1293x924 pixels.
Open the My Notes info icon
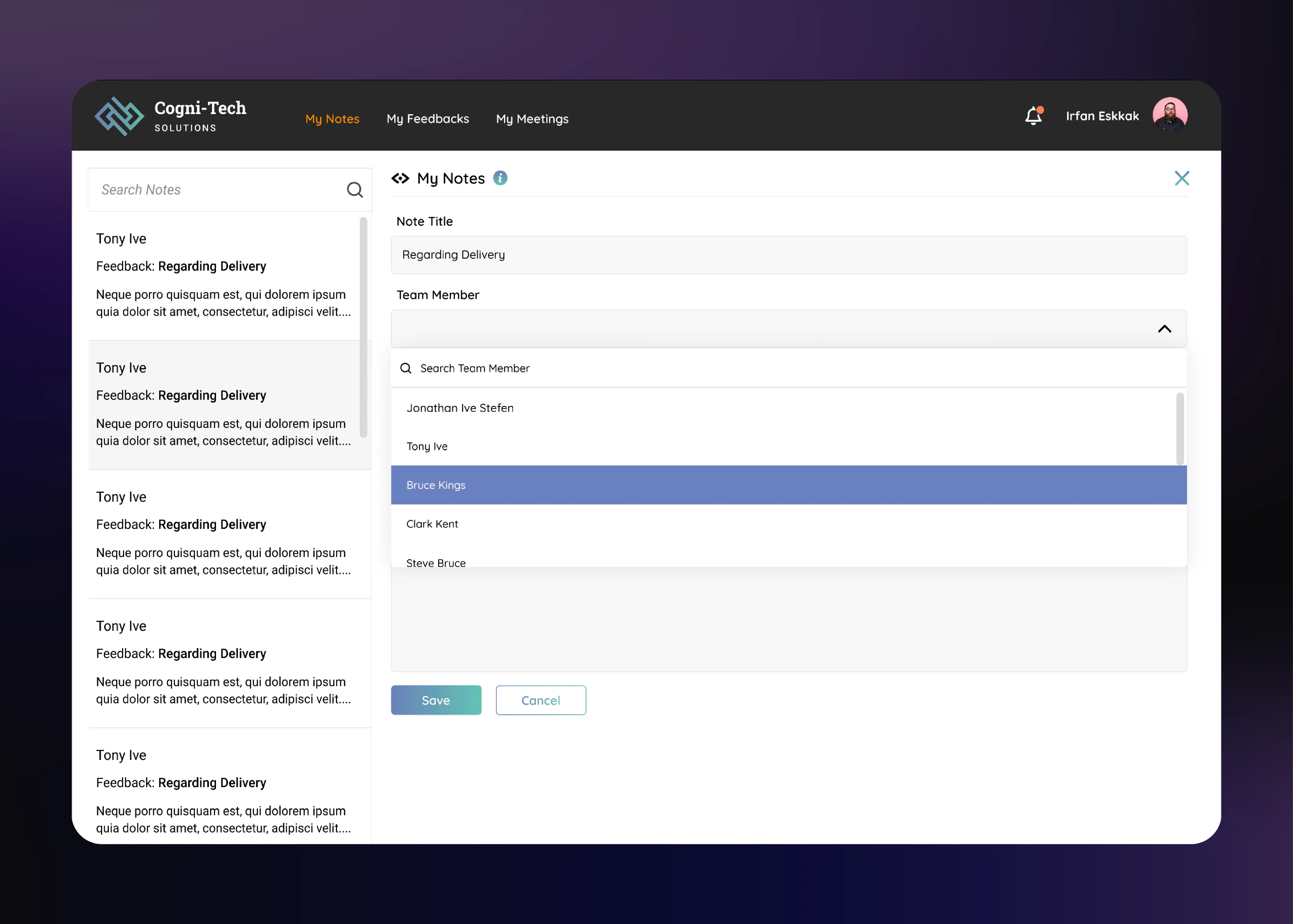(500, 178)
